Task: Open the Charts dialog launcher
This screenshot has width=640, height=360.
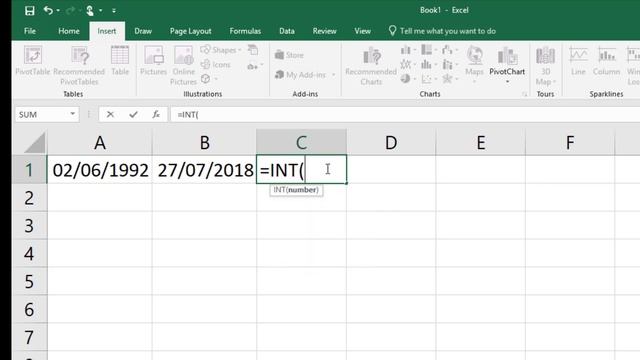Action: [524, 95]
